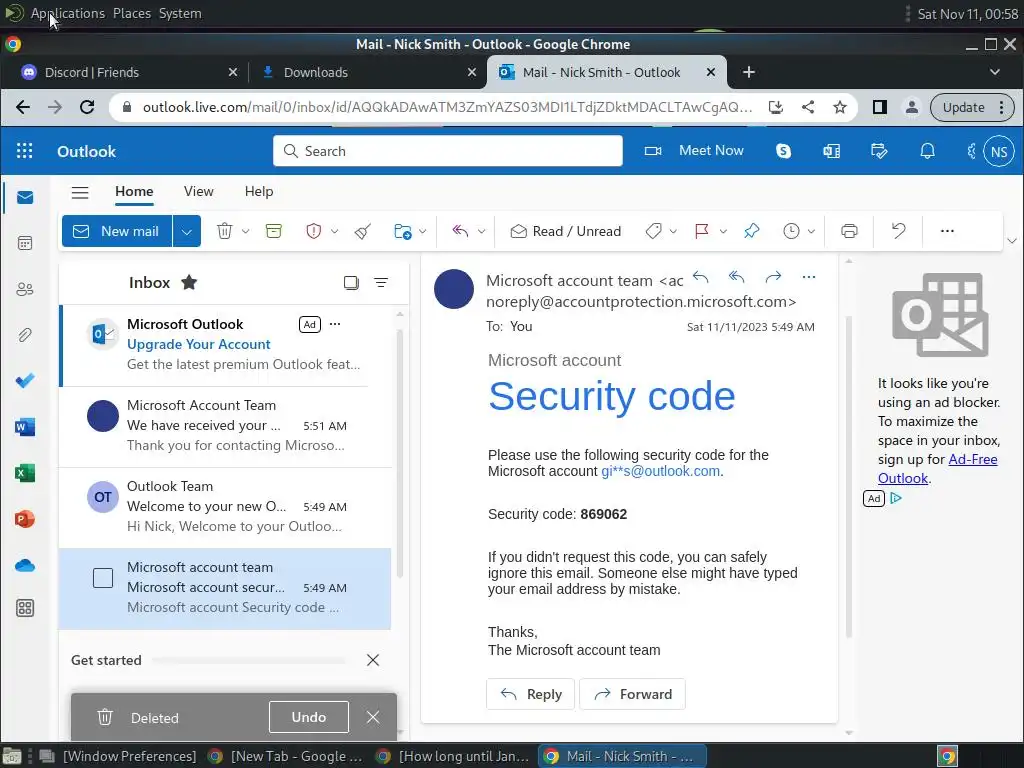Launch PowerPoint from the sidebar
The image size is (1024, 768).
coord(25,519)
